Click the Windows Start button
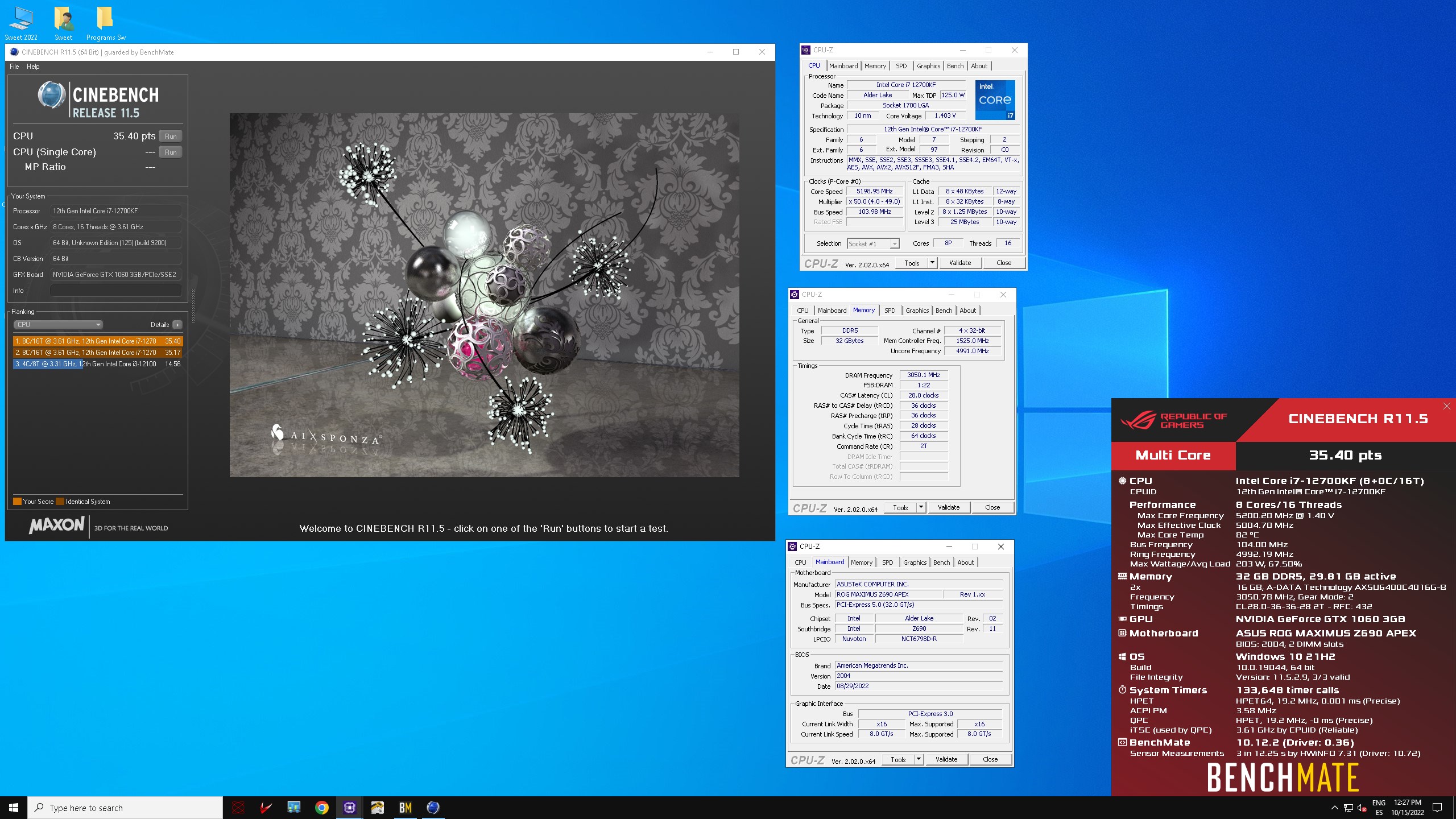 click(x=14, y=808)
